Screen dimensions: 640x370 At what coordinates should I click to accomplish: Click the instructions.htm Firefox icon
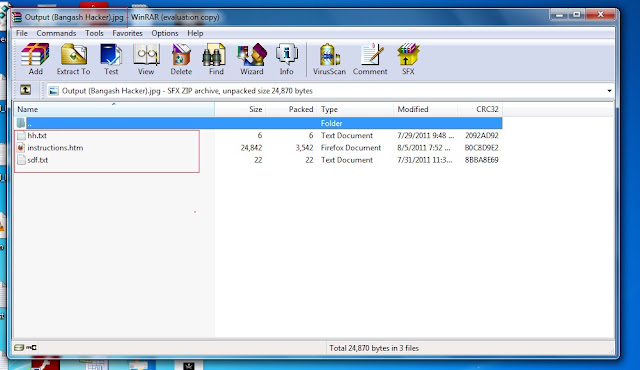(x=21, y=148)
